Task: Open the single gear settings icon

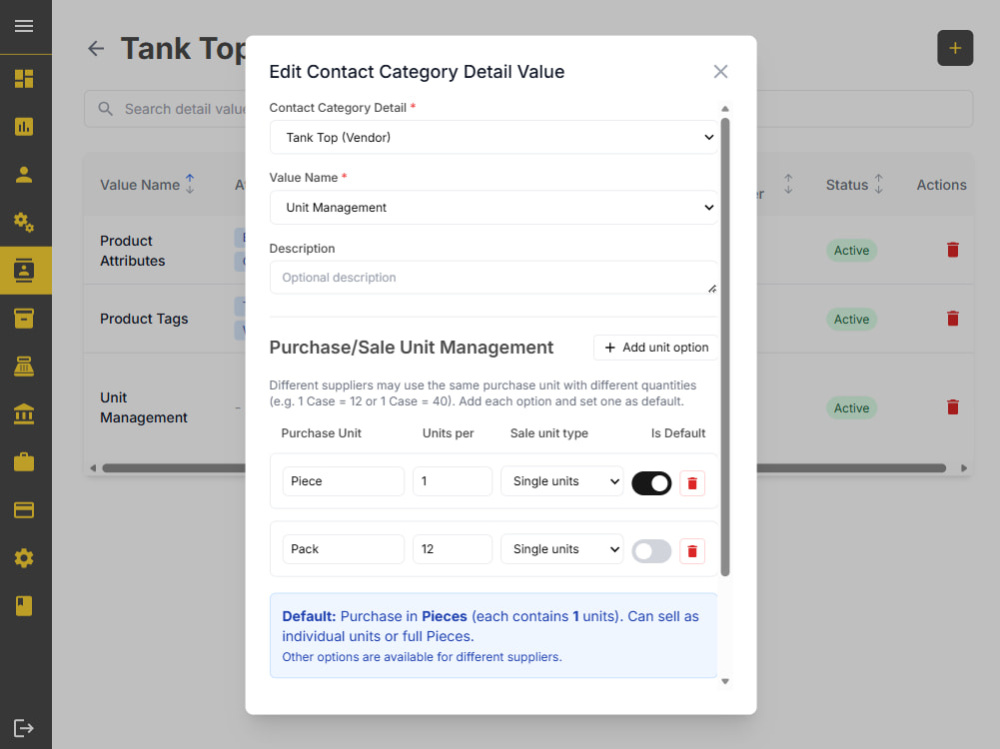Action: coord(24,558)
